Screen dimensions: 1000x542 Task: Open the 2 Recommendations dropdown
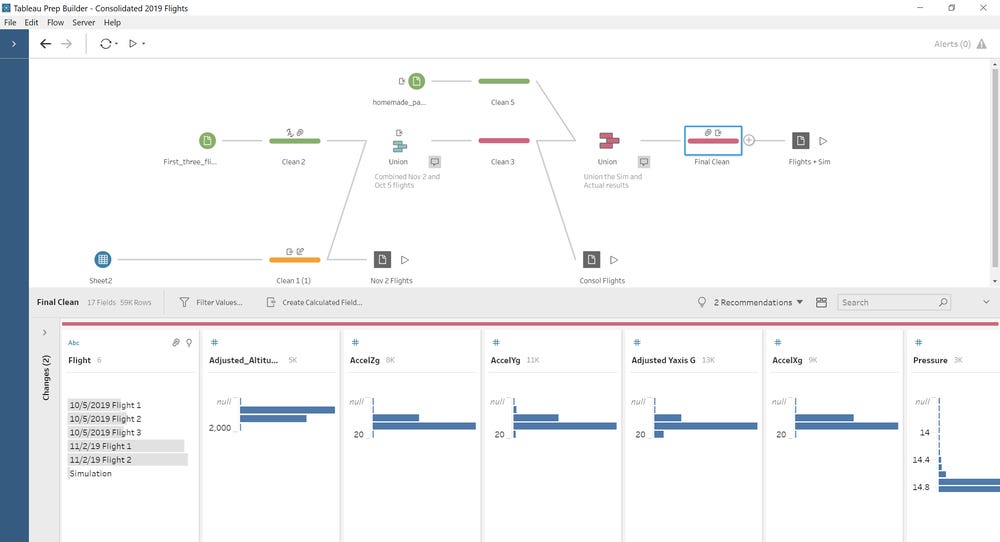[750, 302]
